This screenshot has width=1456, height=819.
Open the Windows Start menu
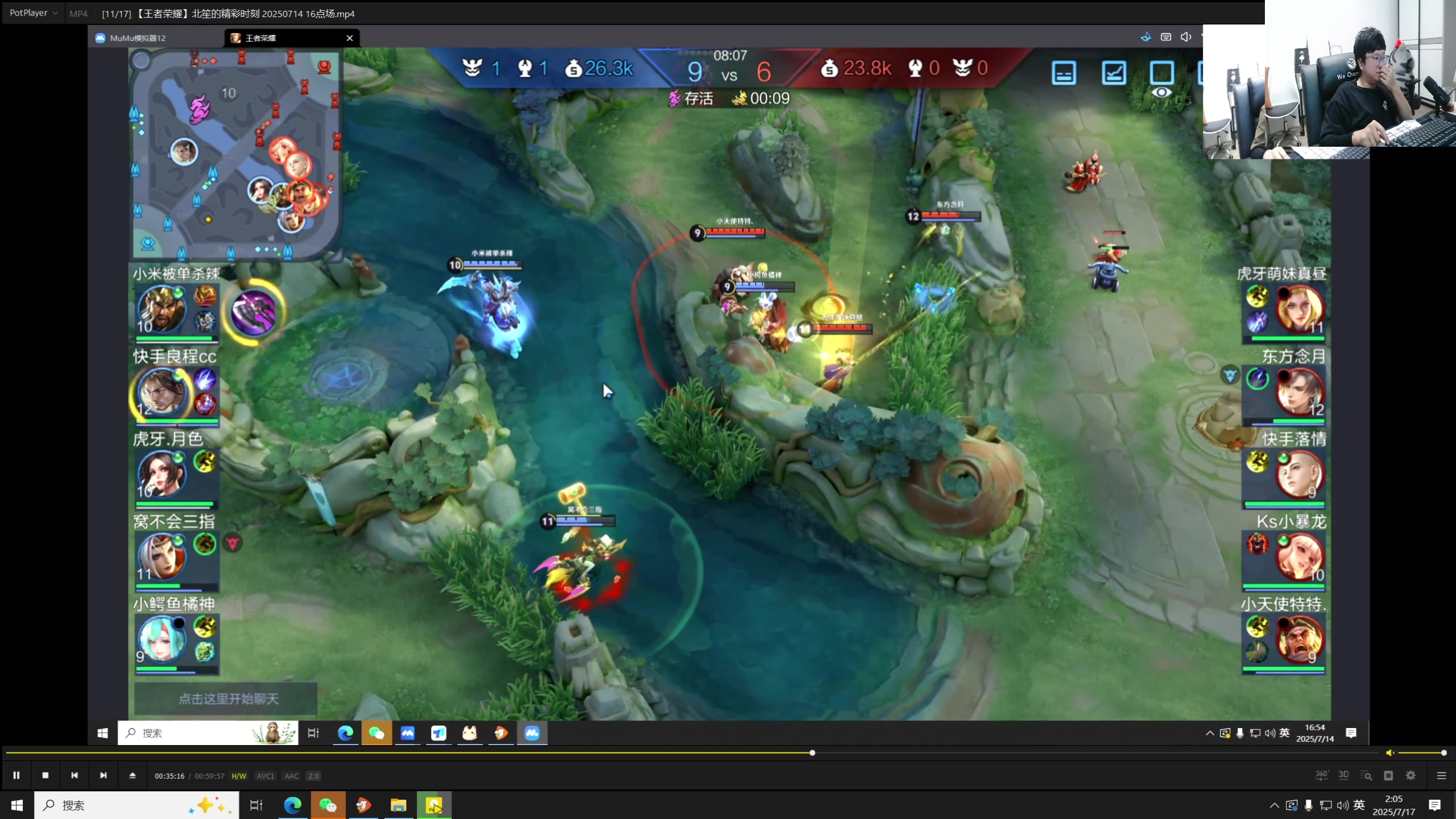click(x=17, y=805)
